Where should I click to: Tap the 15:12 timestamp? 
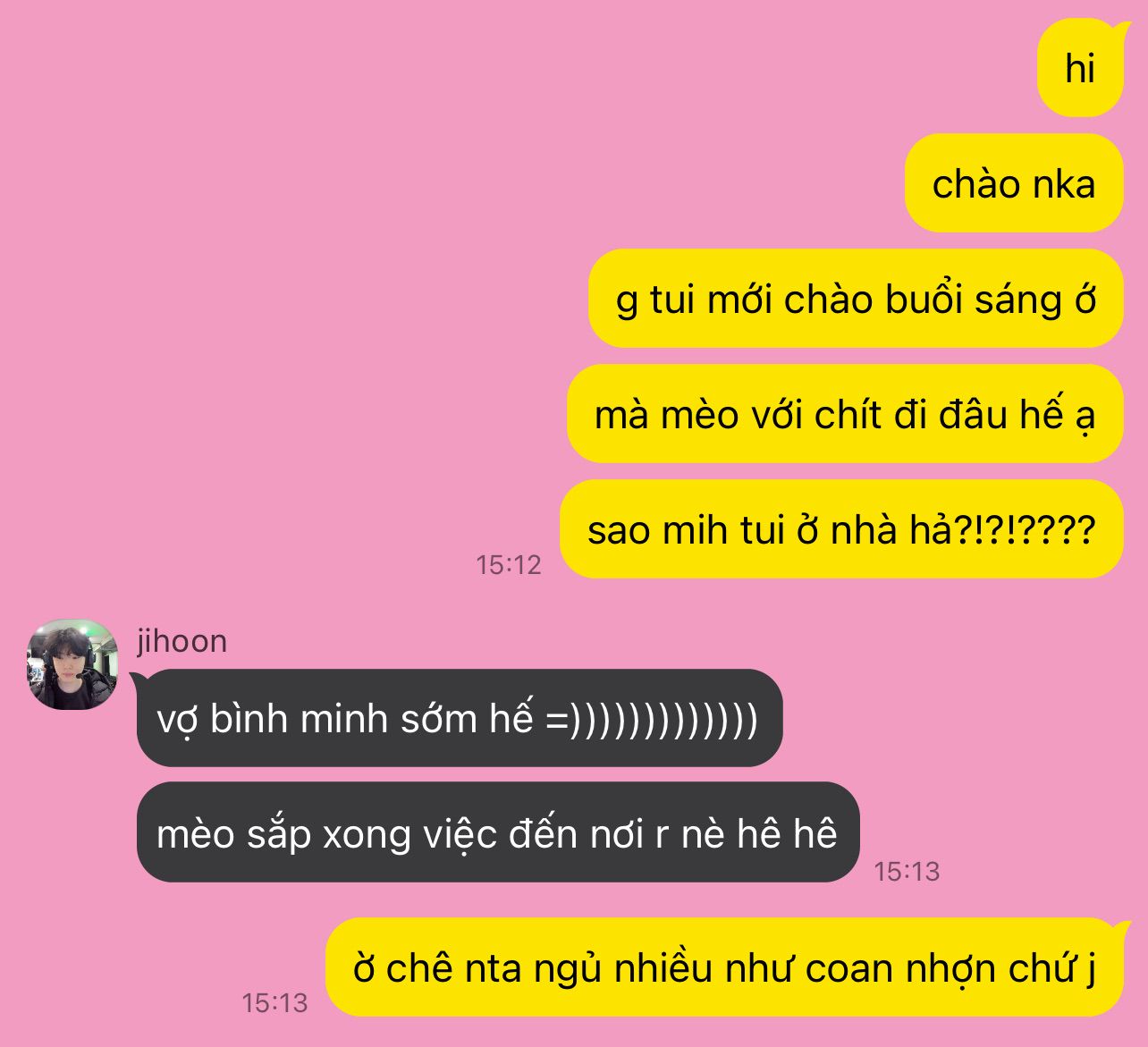click(x=509, y=565)
